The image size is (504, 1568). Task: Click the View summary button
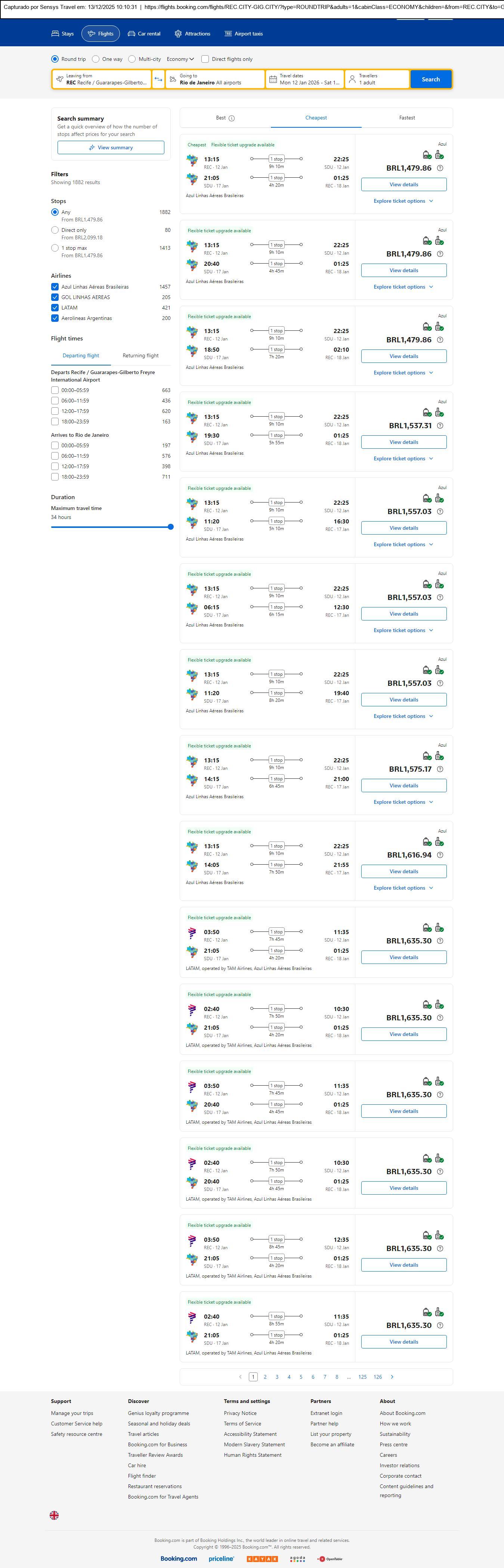tap(111, 147)
